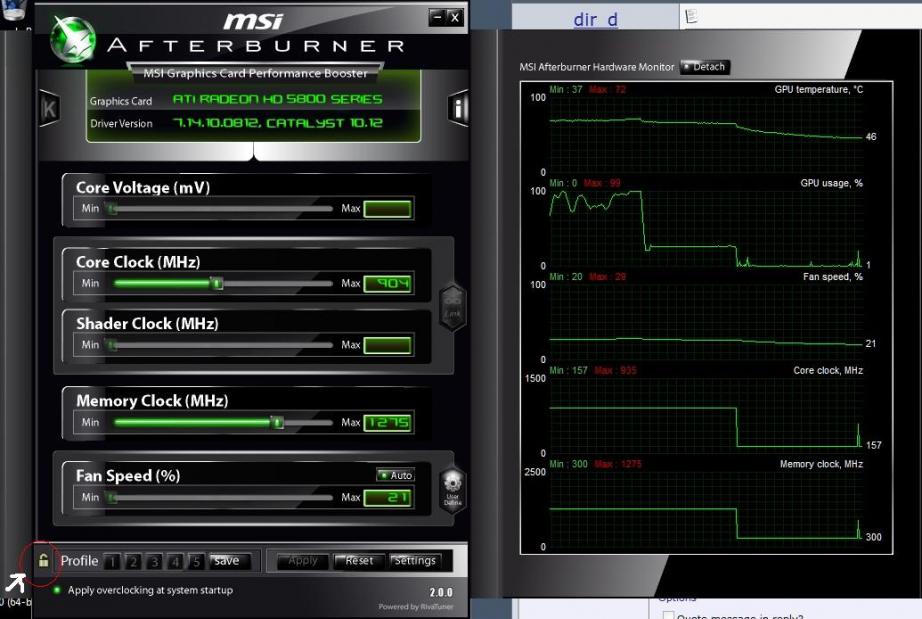Click the Fan Speed slider track

(221, 498)
